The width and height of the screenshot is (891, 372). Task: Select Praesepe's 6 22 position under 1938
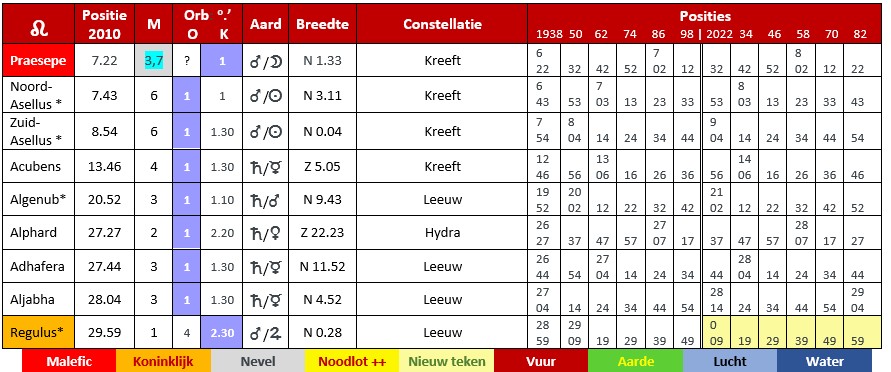tap(543, 60)
